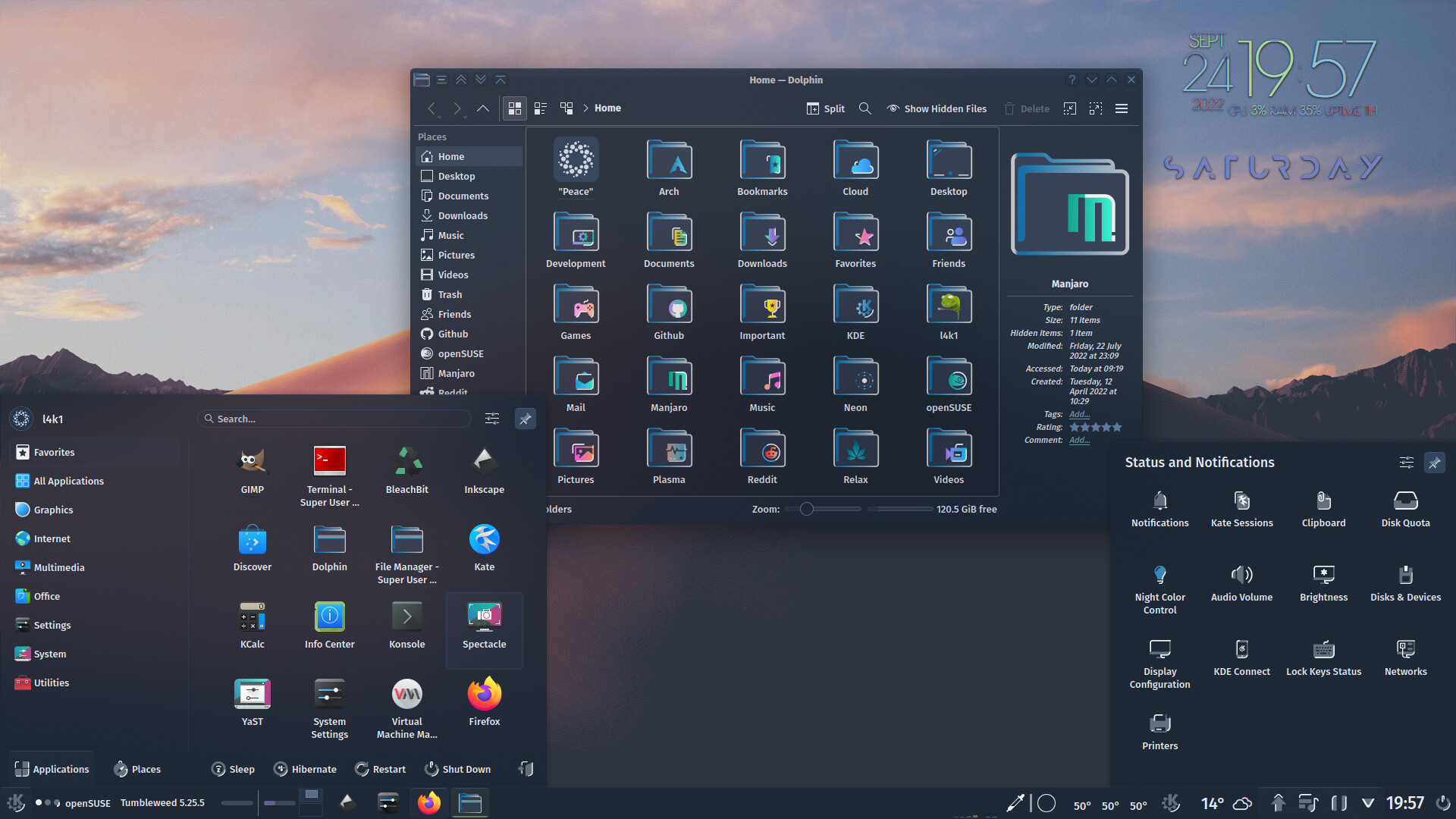The width and height of the screenshot is (1456, 819).
Task: Select the Graphics category
Action: tap(95, 510)
